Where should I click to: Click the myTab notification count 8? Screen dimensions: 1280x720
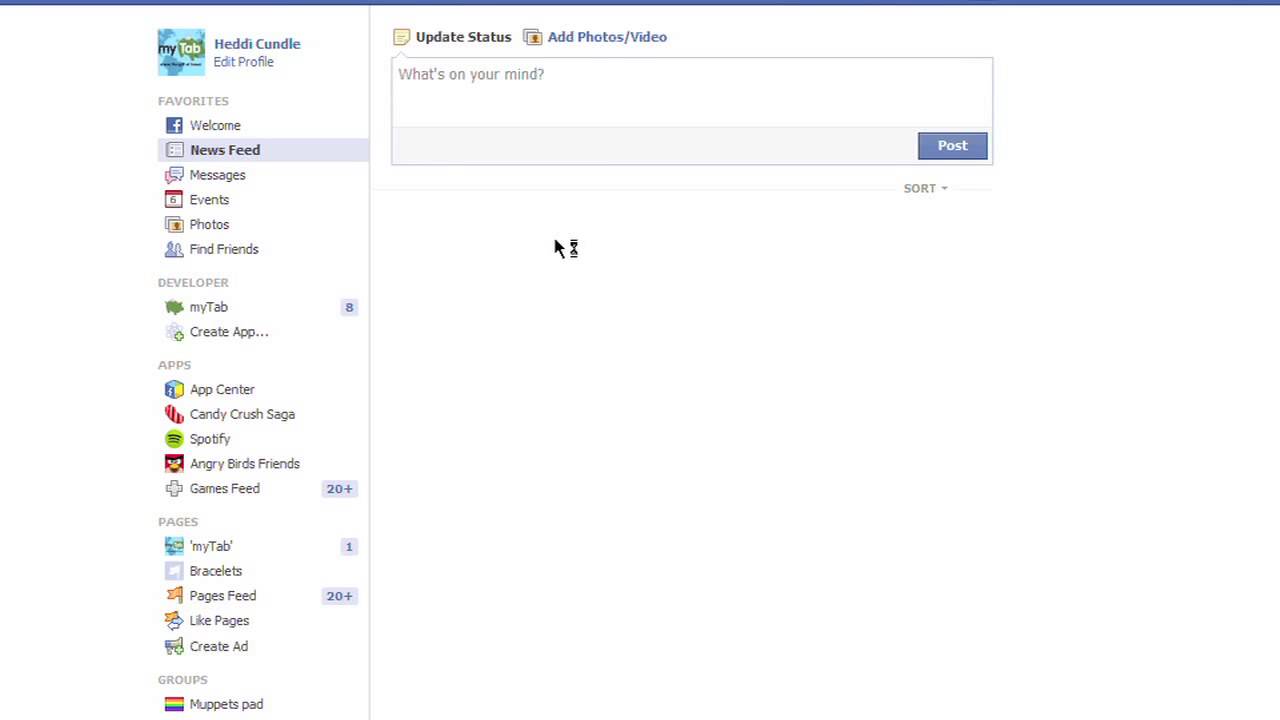[349, 307]
